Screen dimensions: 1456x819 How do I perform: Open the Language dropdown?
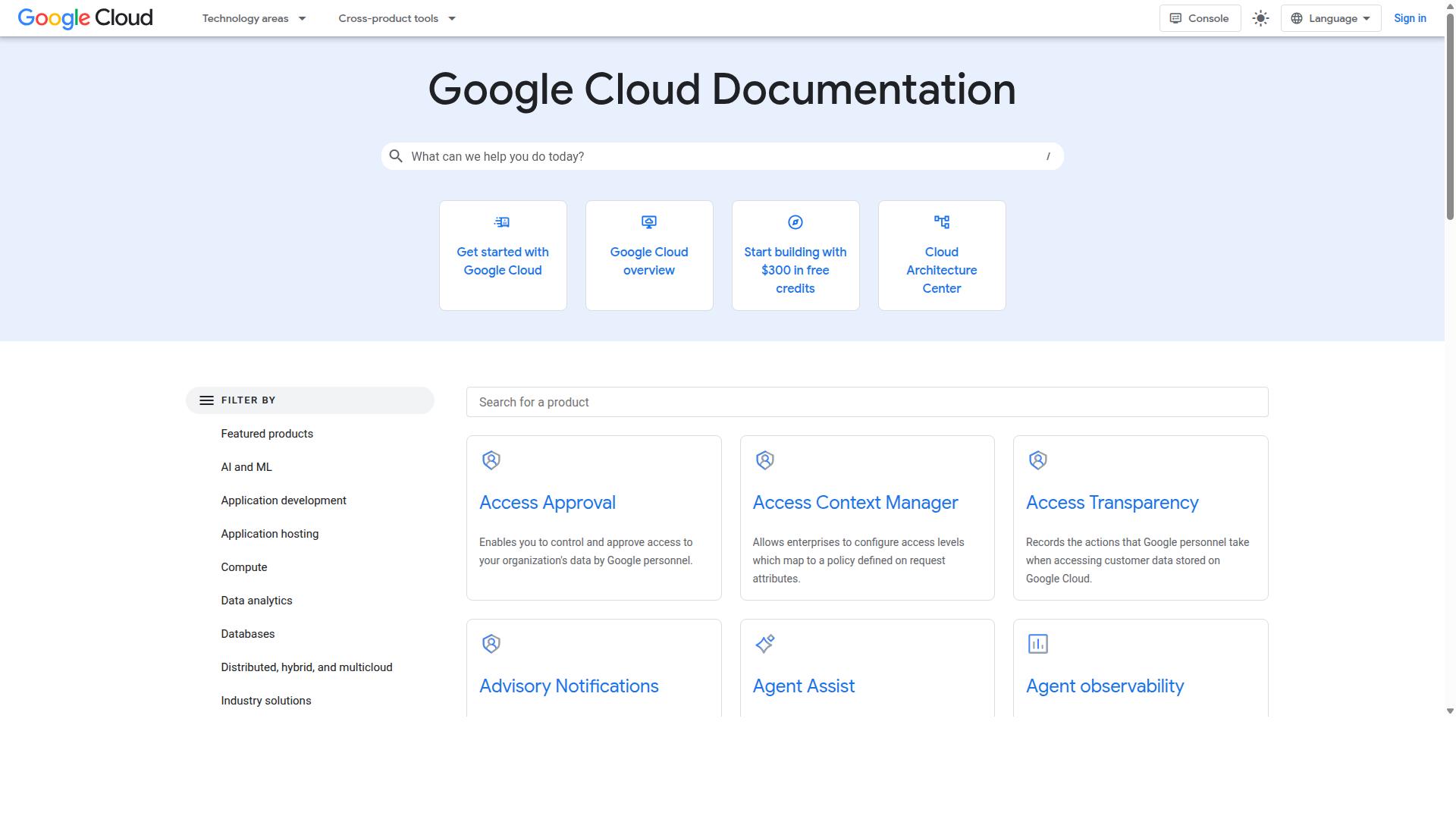1331,18
